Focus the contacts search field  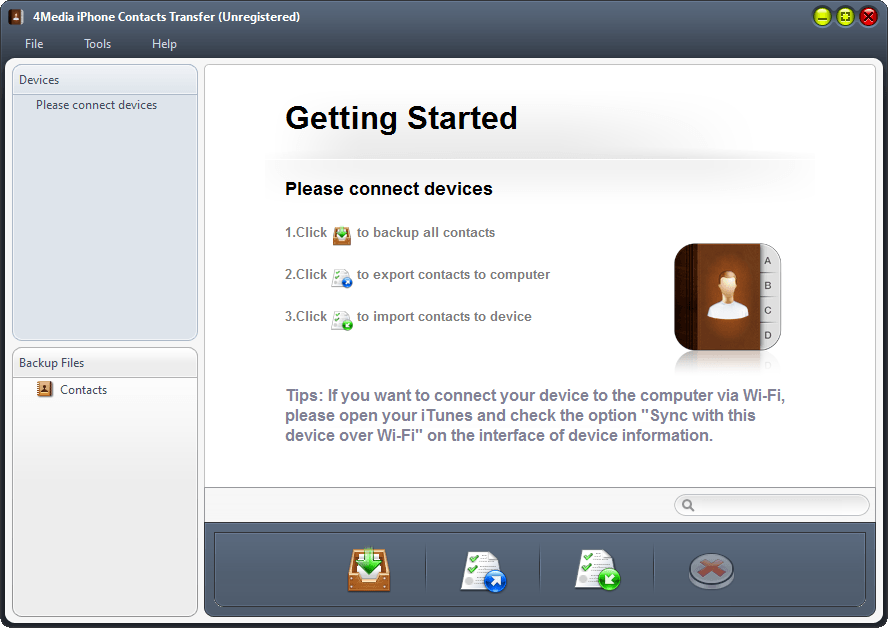(x=771, y=505)
